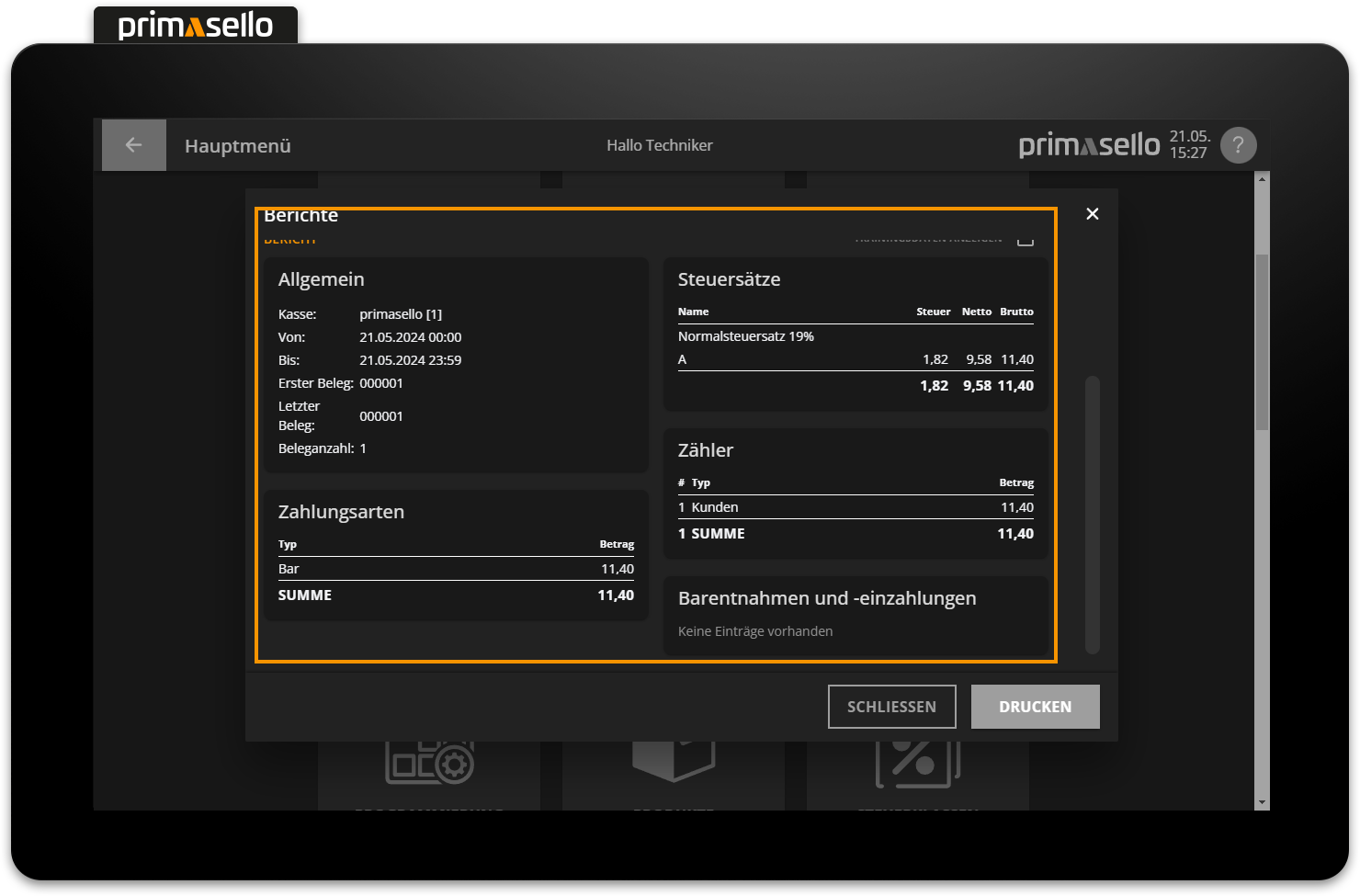Click the page scrollbar down arrow
The height and width of the screenshot is (896, 1360).
[x=1262, y=802]
